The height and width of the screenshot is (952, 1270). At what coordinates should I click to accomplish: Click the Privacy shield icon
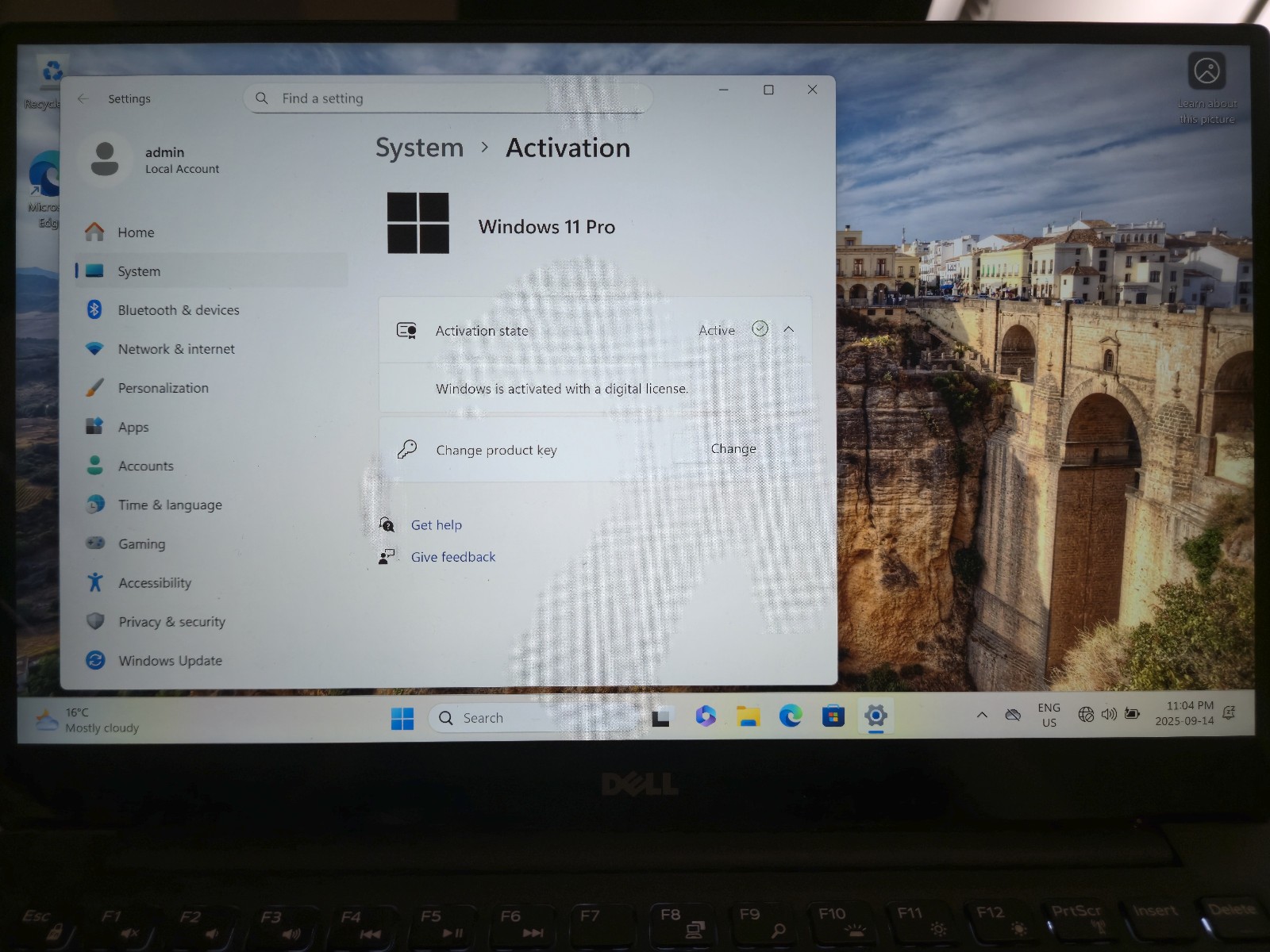coord(95,621)
